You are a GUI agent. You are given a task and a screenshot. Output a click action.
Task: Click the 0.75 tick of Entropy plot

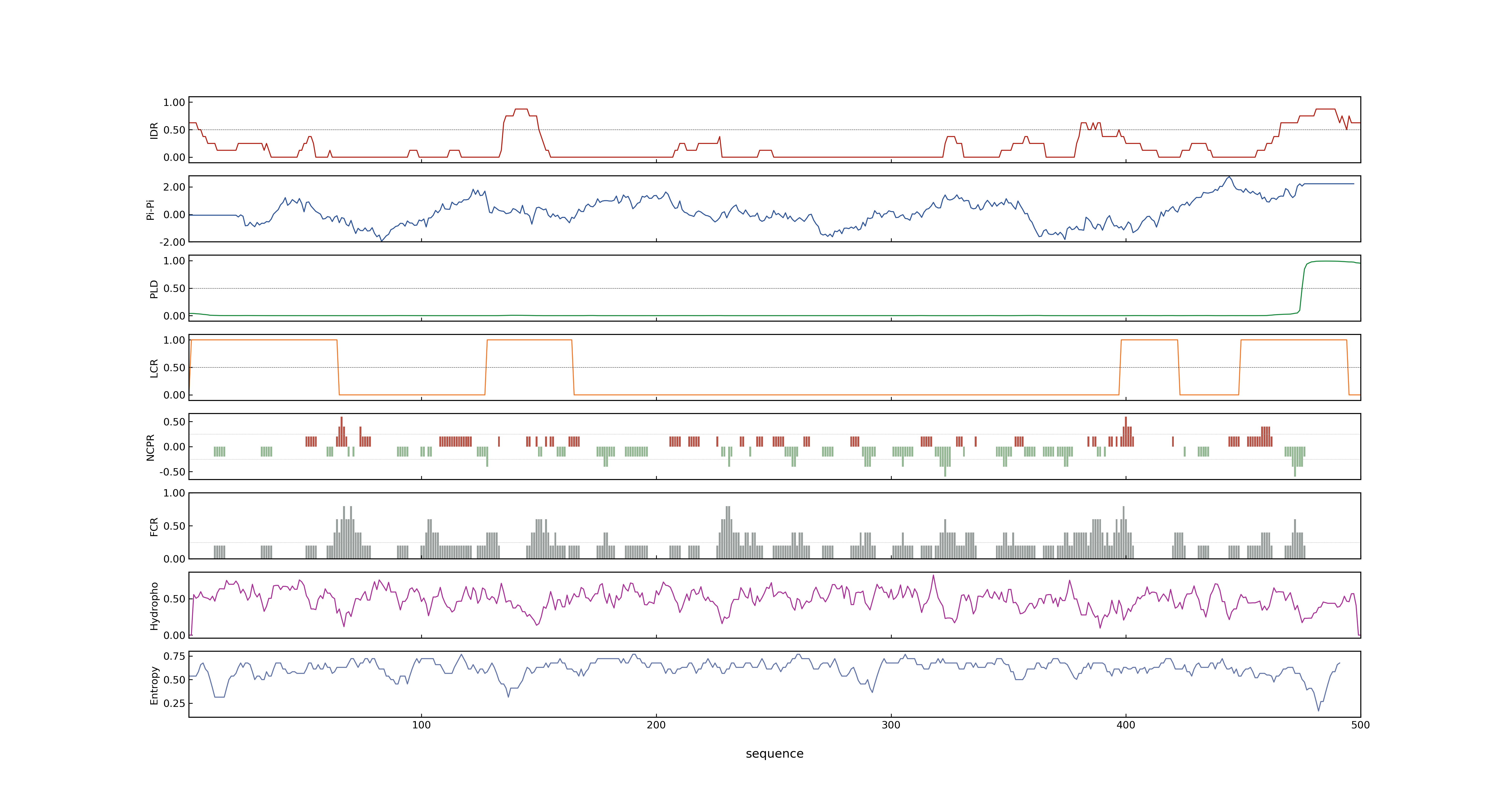pos(174,656)
